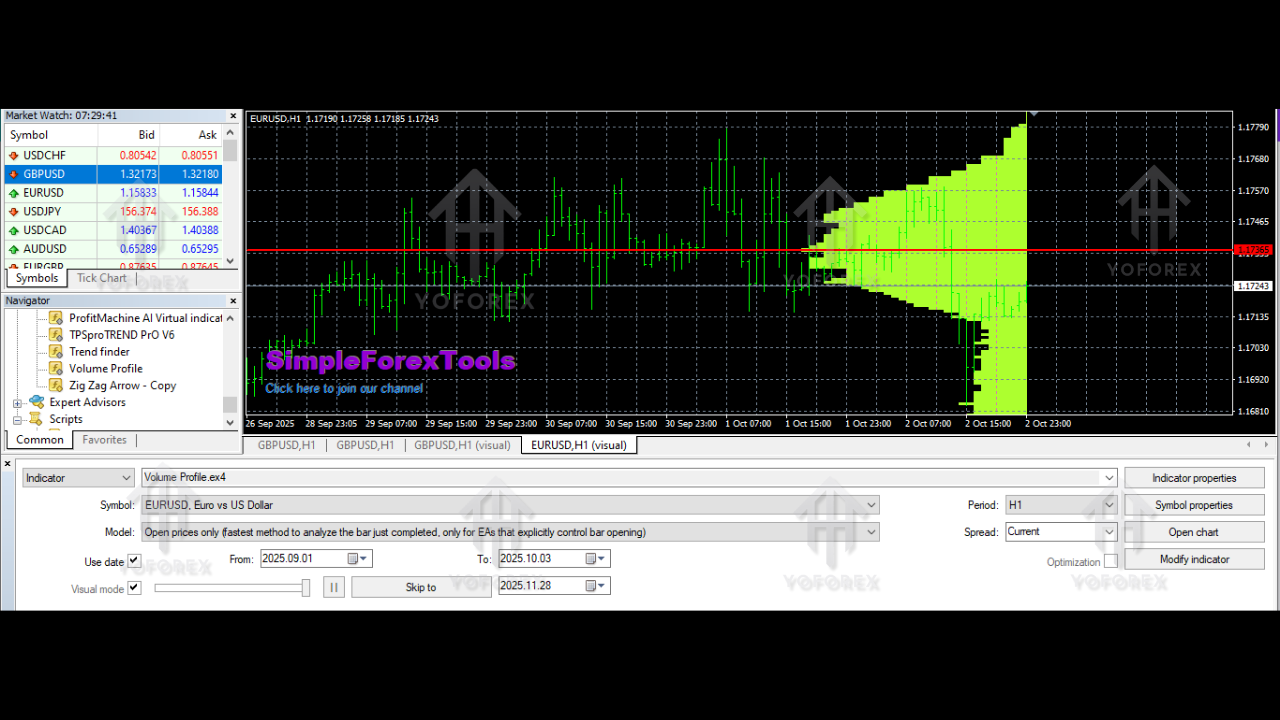
Task: Switch to the Tick Chart tab
Action: click(x=100, y=278)
